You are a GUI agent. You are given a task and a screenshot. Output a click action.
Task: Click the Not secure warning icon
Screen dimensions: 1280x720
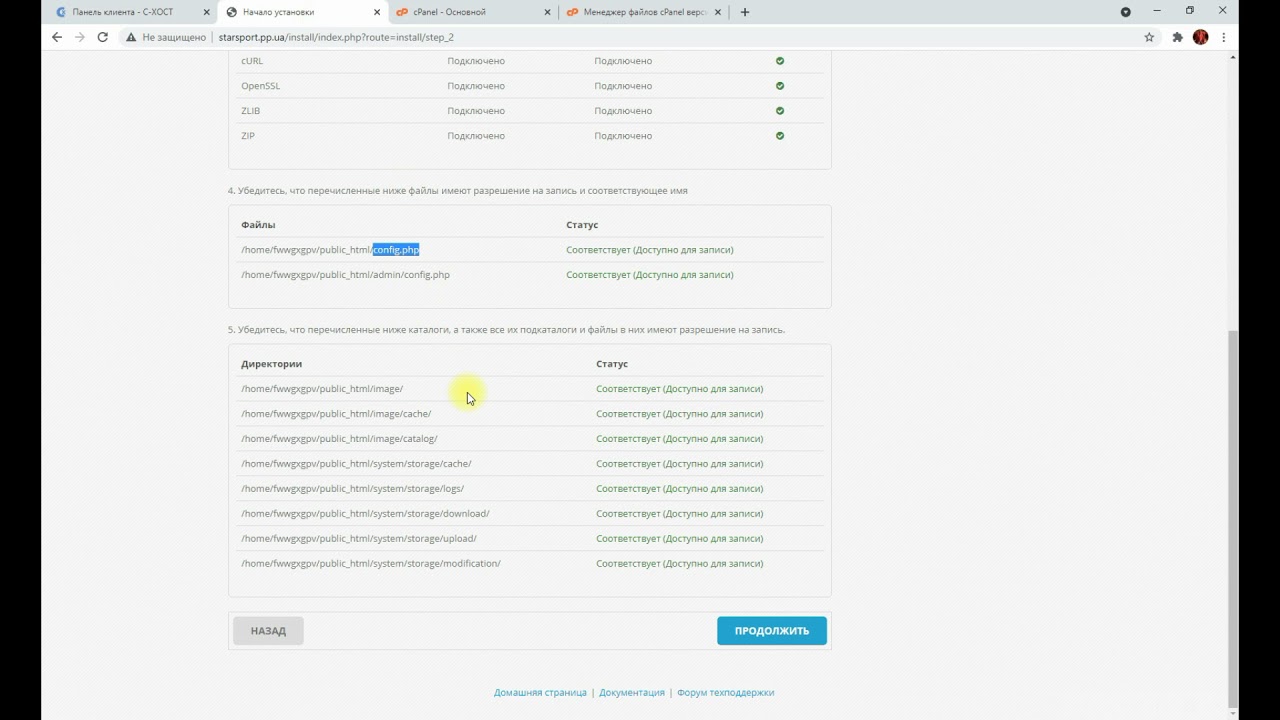click(x=130, y=37)
